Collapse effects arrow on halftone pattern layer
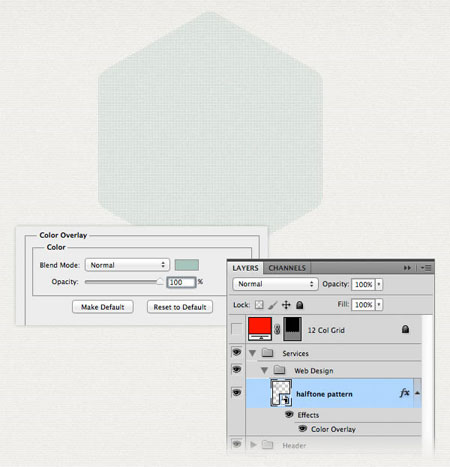Viewport: 450px width, 467px height. tap(417, 393)
